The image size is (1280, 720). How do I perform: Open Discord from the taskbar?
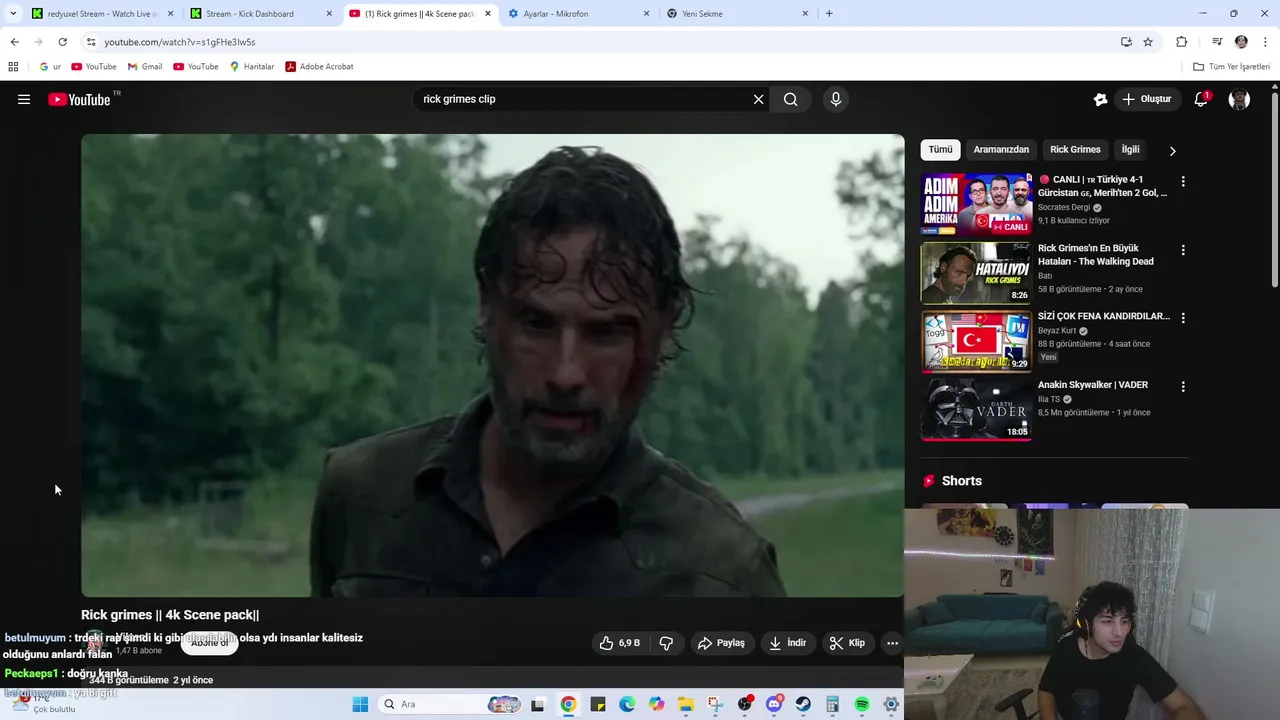click(774, 704)
